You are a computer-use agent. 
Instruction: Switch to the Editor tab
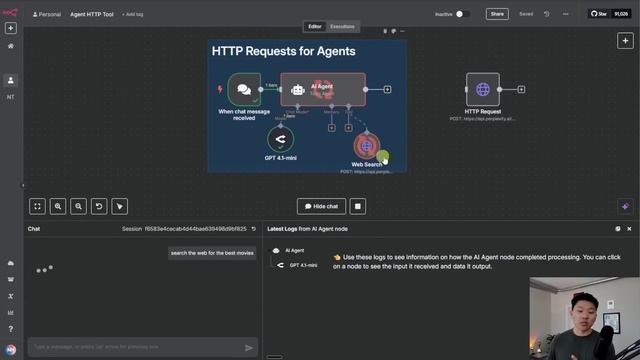coord(315,27)
